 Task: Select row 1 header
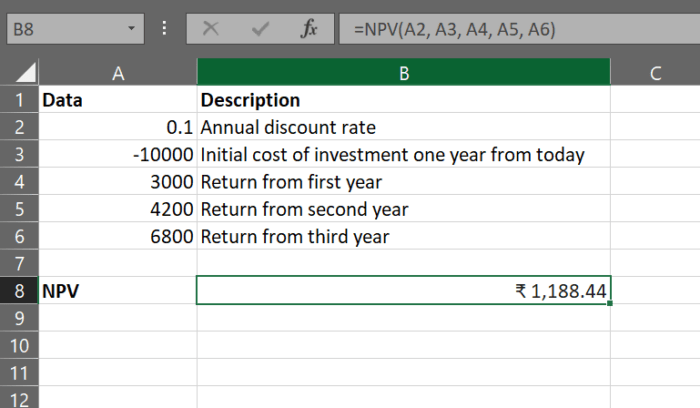pos(19,100)
